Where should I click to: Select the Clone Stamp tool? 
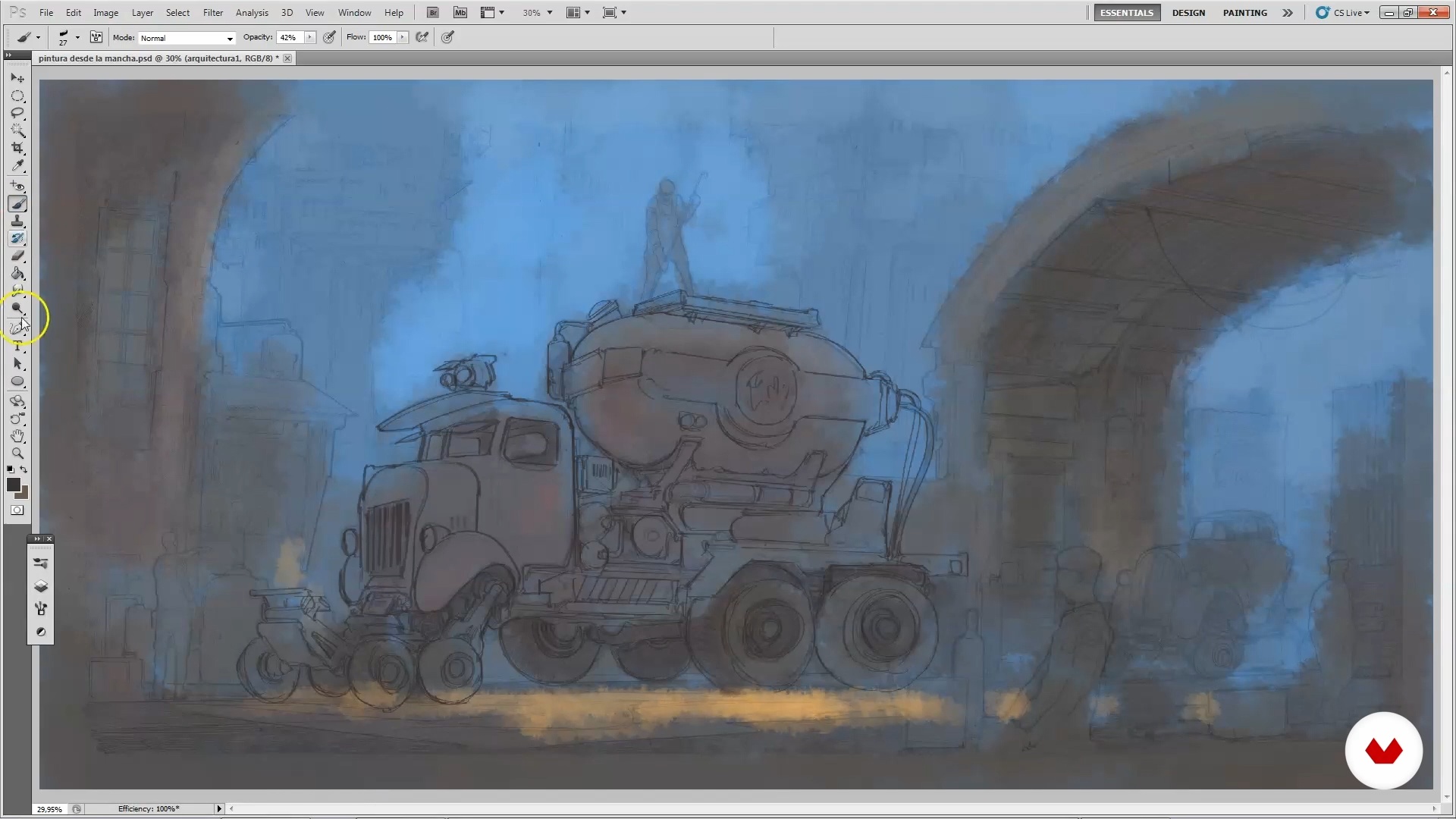(x=17, y=221)
